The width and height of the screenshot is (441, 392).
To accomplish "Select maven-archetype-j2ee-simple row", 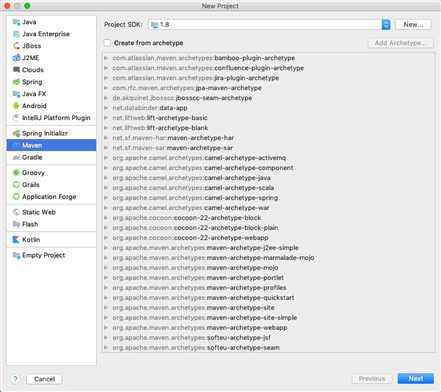I will [269, 248].
